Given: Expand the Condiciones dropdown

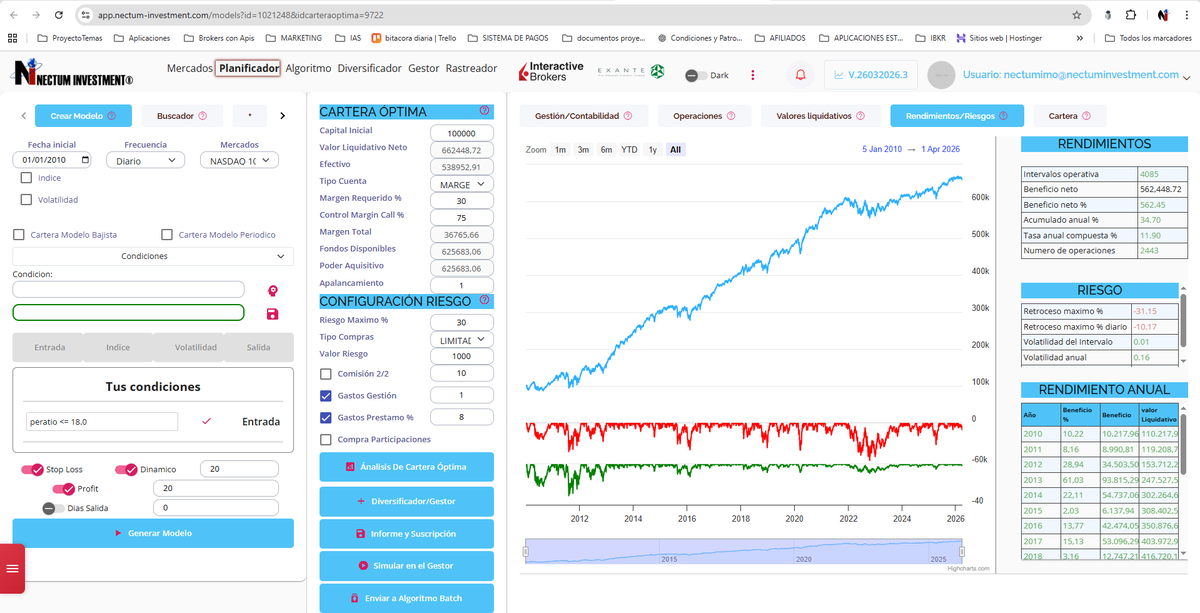Looking at the screenshot, I should pos(153,256).
